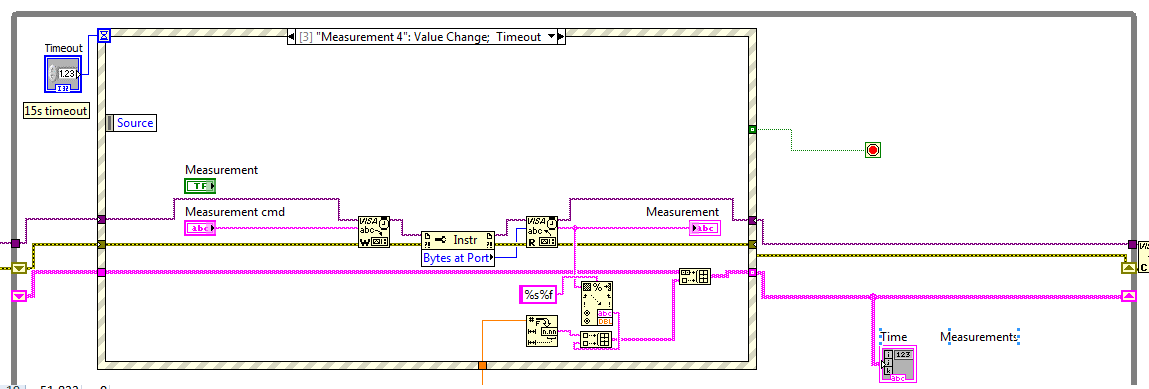Select the Format Date/Time String node
Image resolution: width=1149 pixels, height=389 pixels.
point(542,330)
